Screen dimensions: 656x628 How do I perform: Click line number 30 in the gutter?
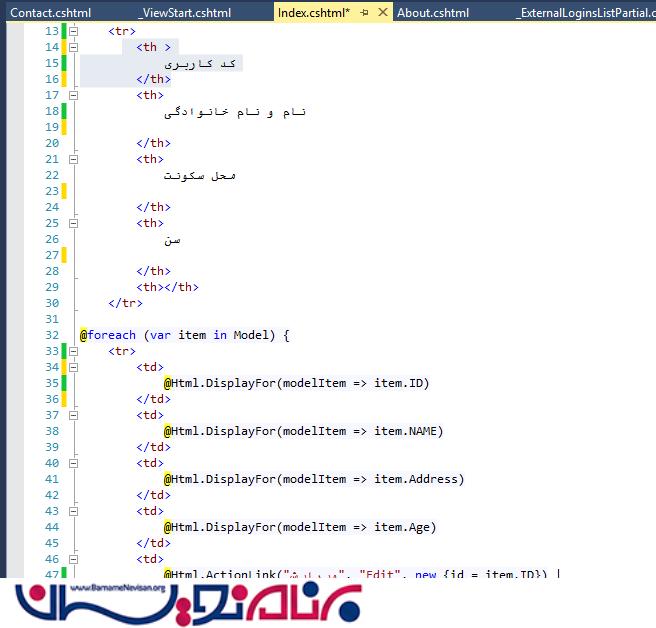[x=51, y=303]
